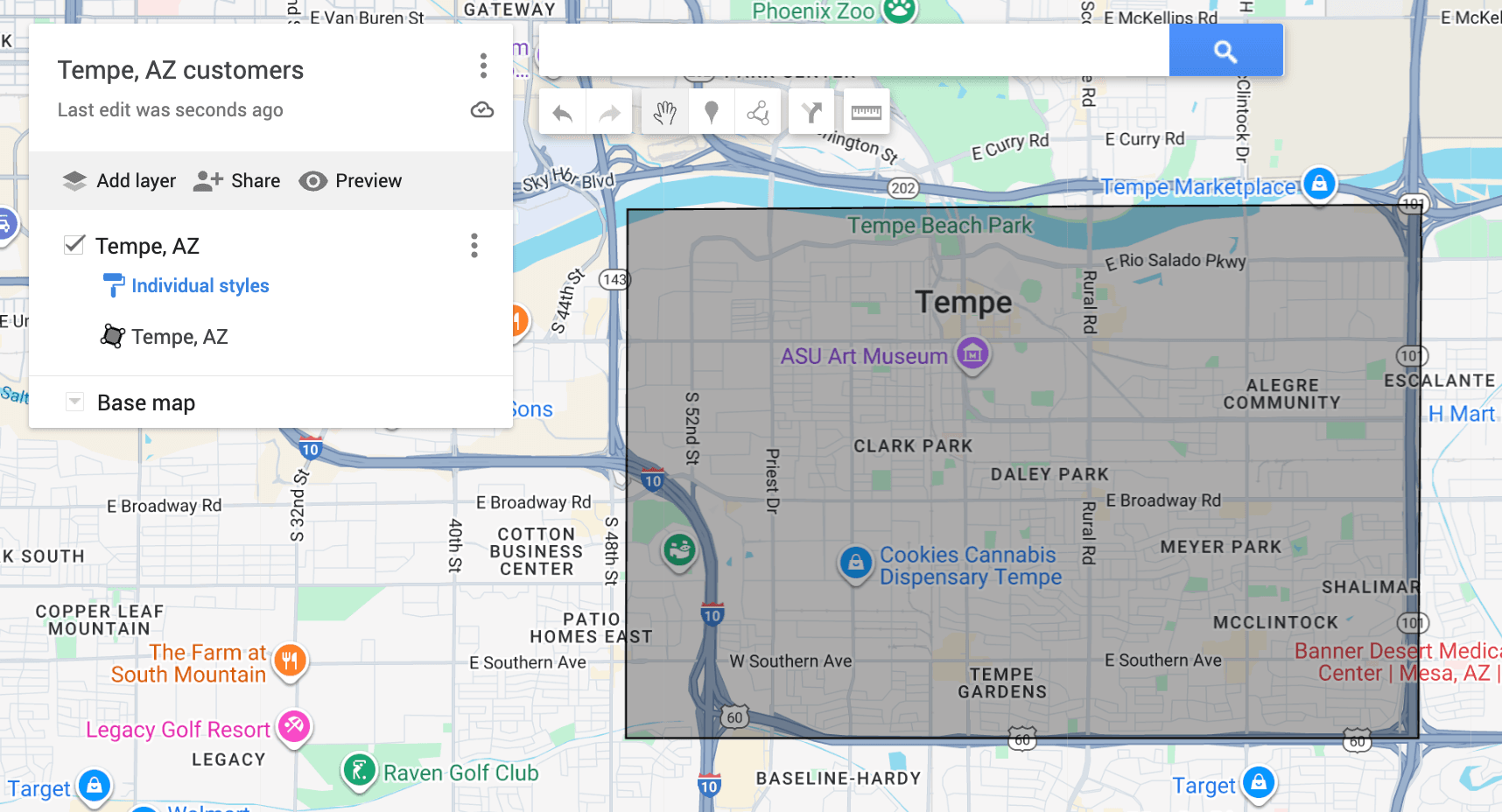
Task: Uncheck the Tempe, AZ layer checkbox
Action: [74, 245]
